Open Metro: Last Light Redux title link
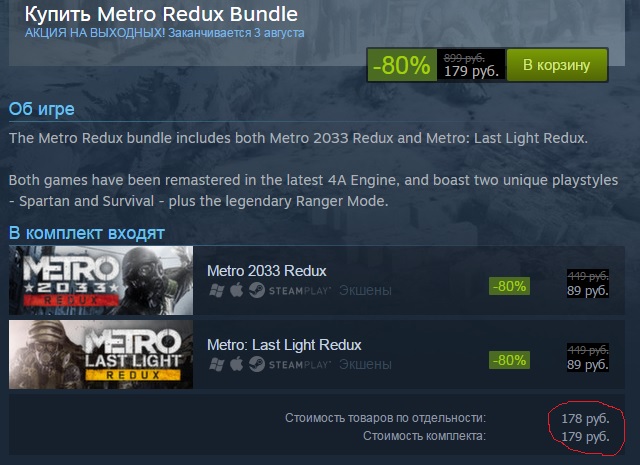This screenshot has width=640, height=465. (284, 345)
